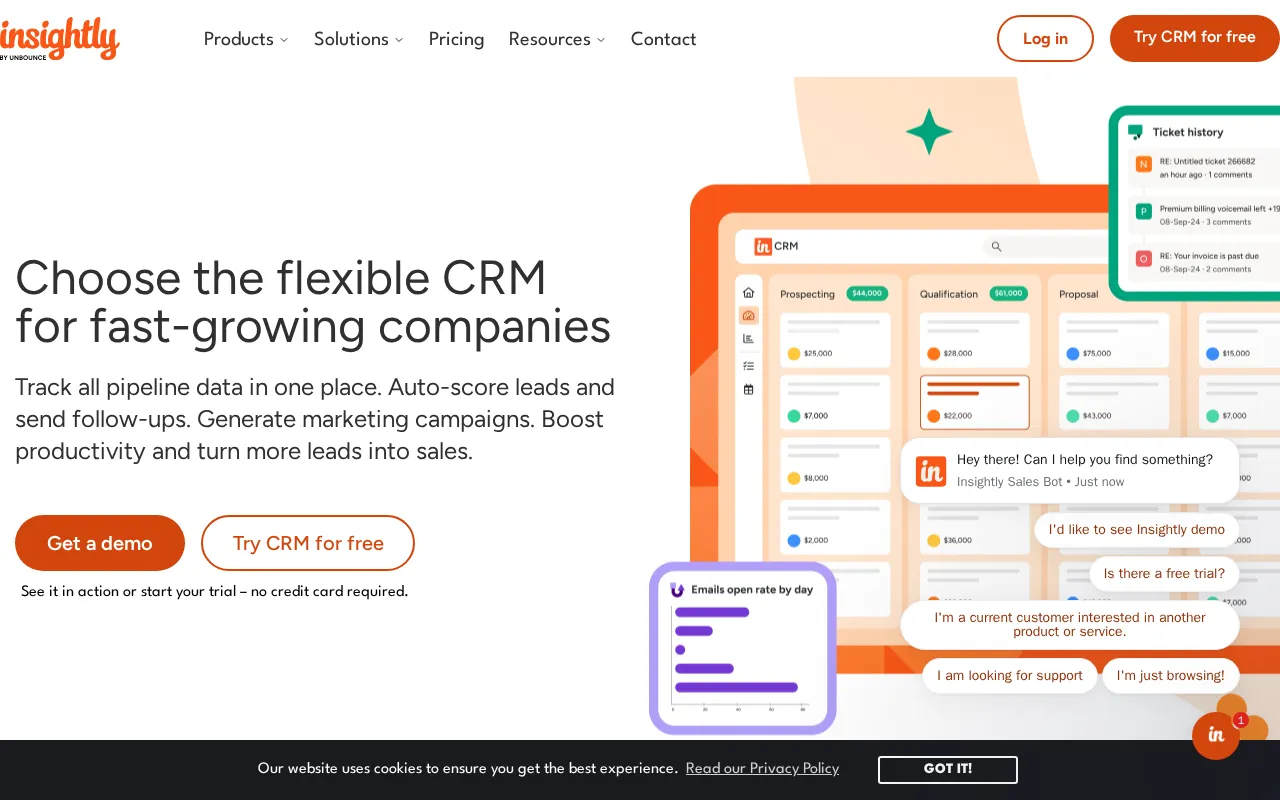This screenshot has width=1280, height=800.
Task: Open the chat launcher bubble with notification badge
Action: click(x=1216, y=735)
